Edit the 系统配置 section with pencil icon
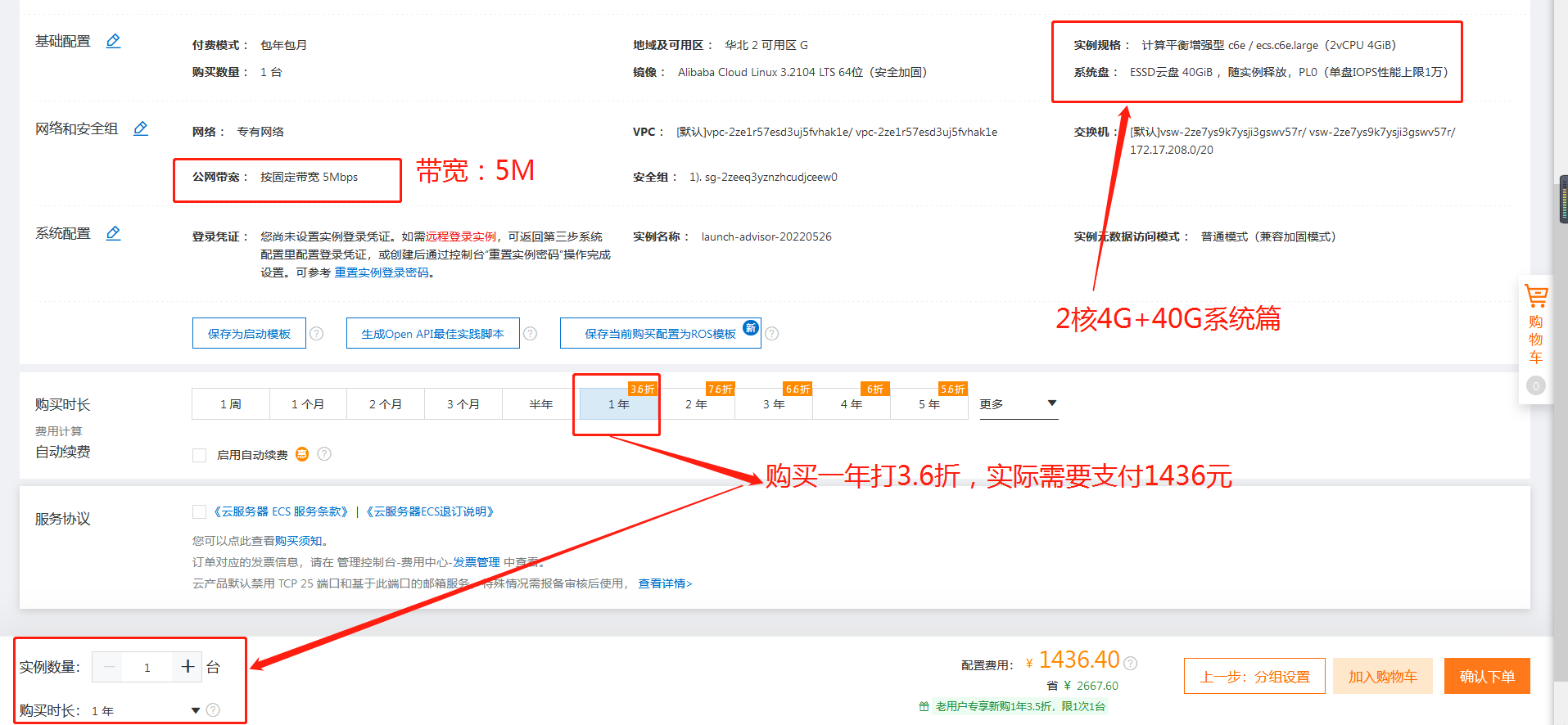 tap(114, 233)
